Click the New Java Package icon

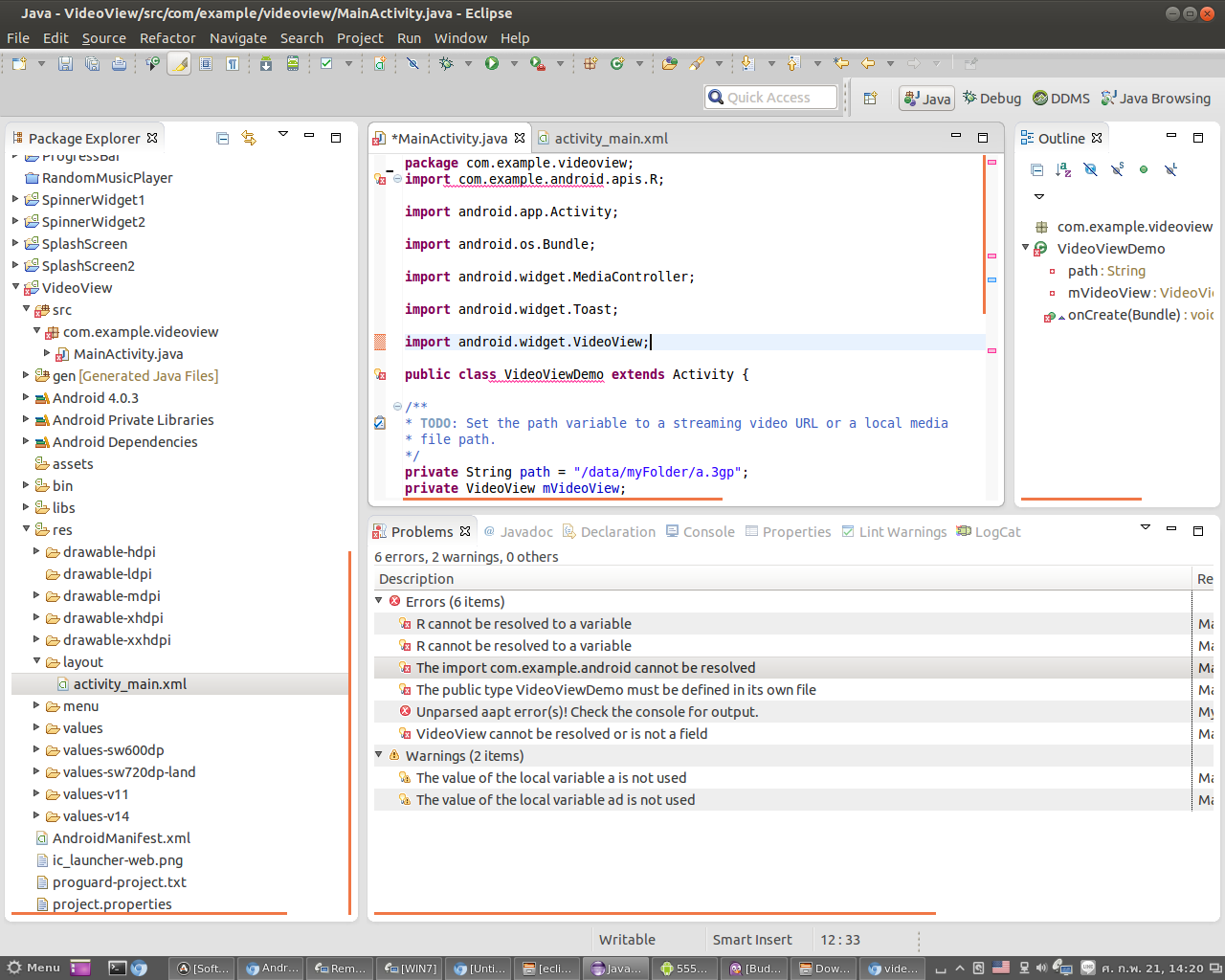(590, 63)
